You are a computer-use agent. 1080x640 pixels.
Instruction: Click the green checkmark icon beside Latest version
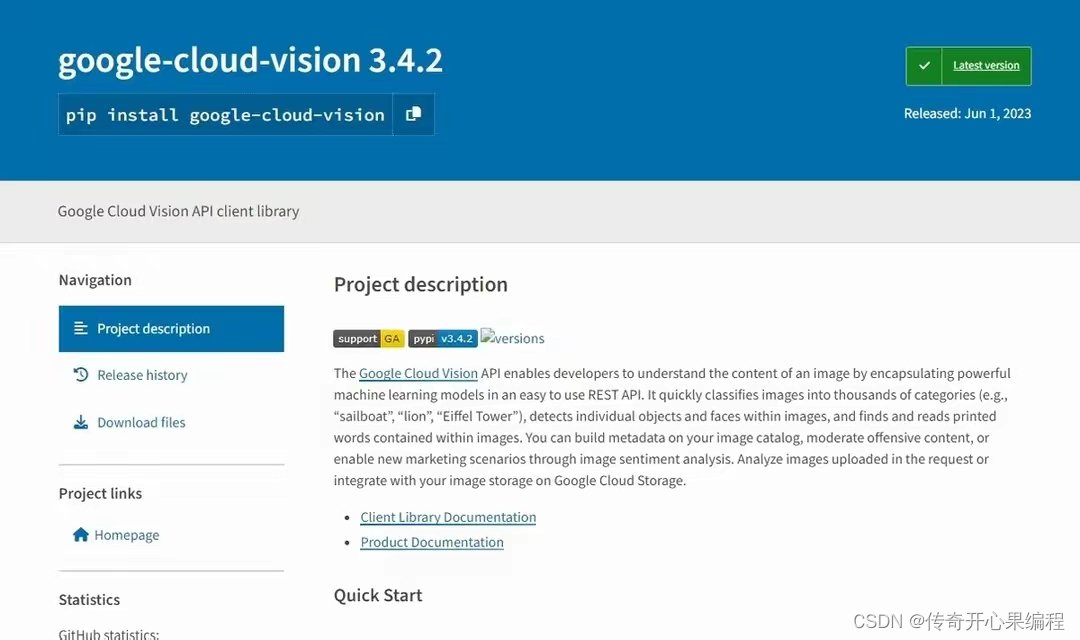(924, 66)
